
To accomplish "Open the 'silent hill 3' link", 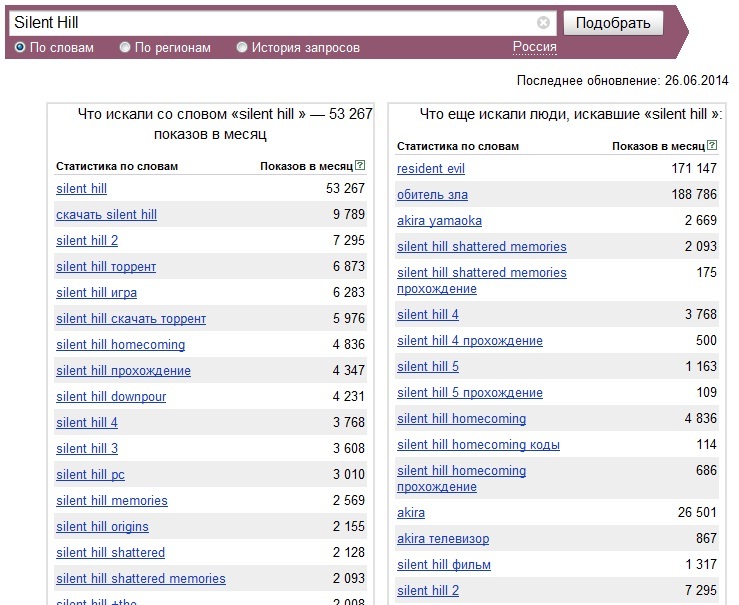I will tap(87, 449).
